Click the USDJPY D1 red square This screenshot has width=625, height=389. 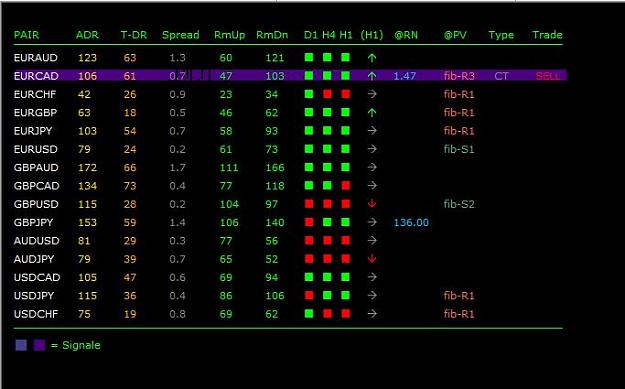(309, 295)
